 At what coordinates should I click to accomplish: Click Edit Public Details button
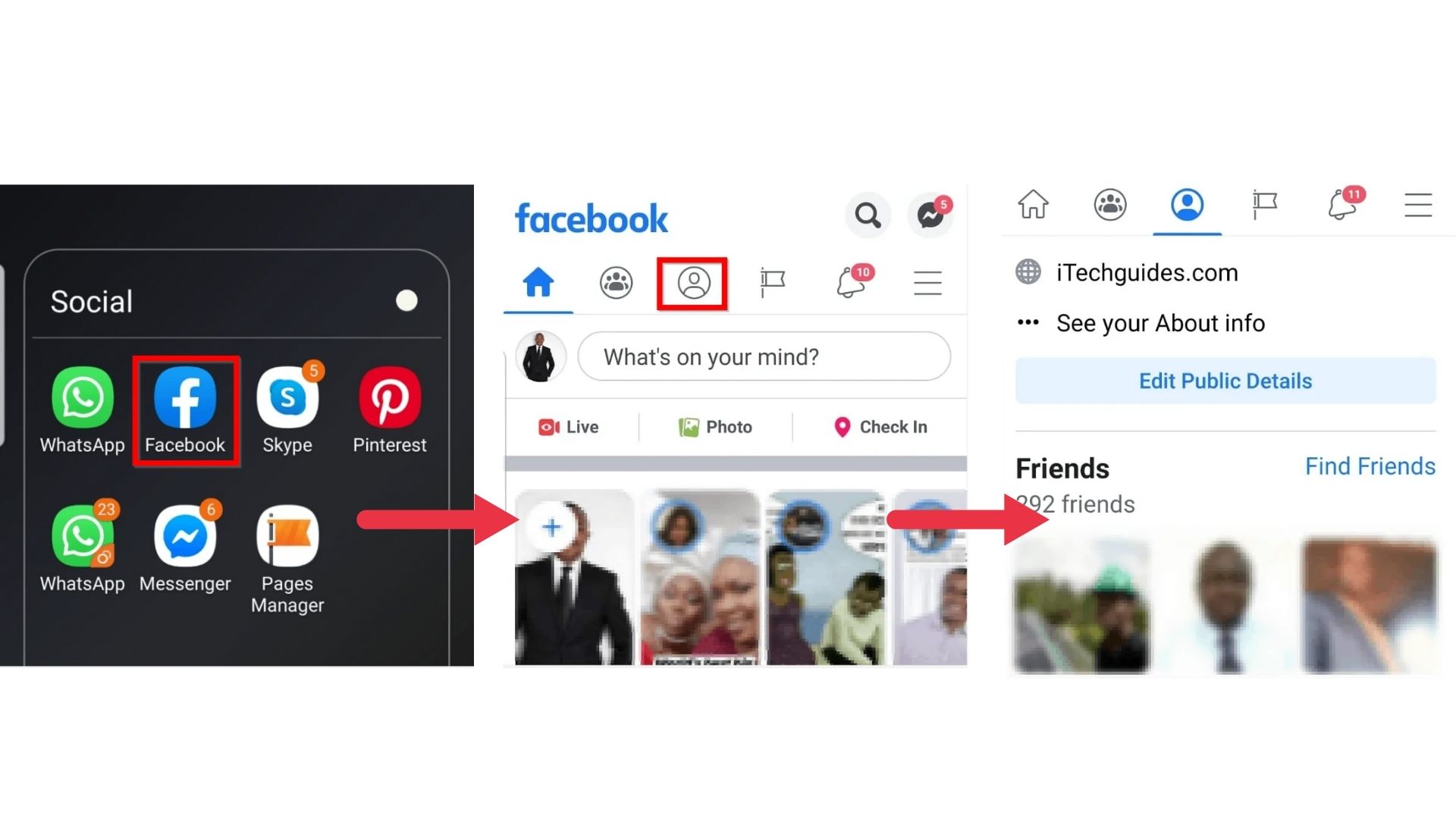tap(1225, 380)
